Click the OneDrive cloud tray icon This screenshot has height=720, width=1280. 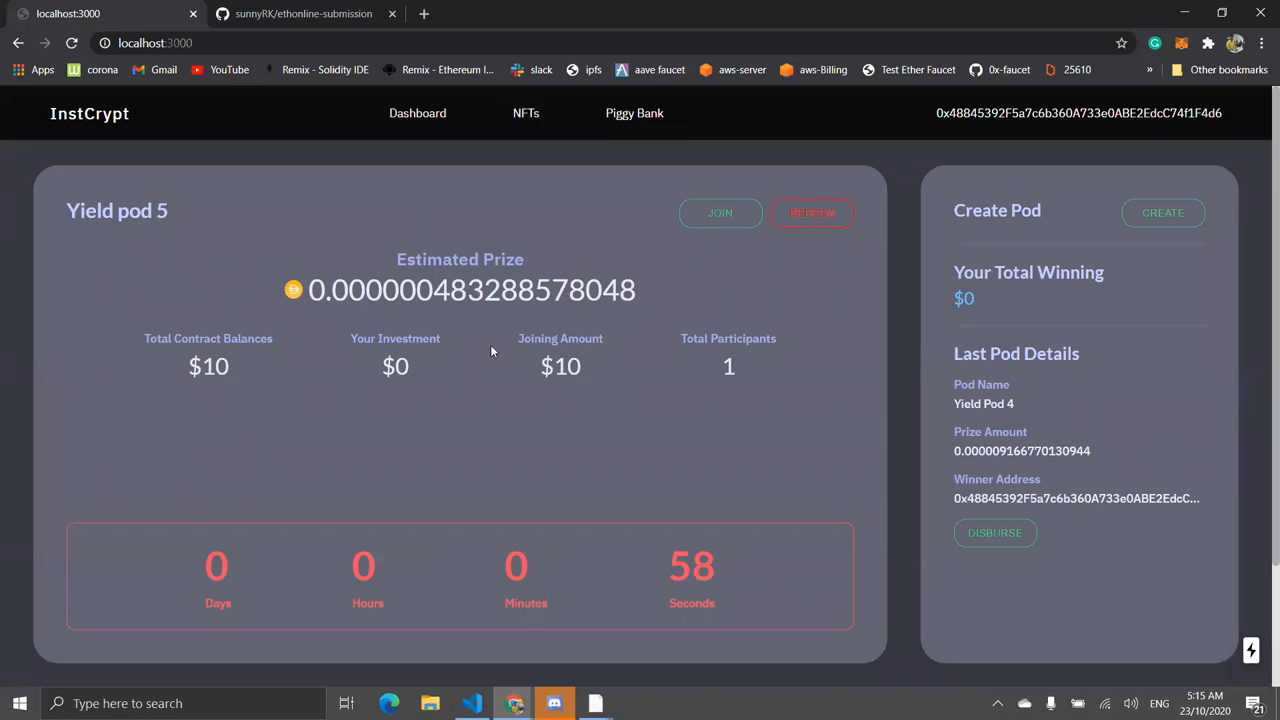1024,703
